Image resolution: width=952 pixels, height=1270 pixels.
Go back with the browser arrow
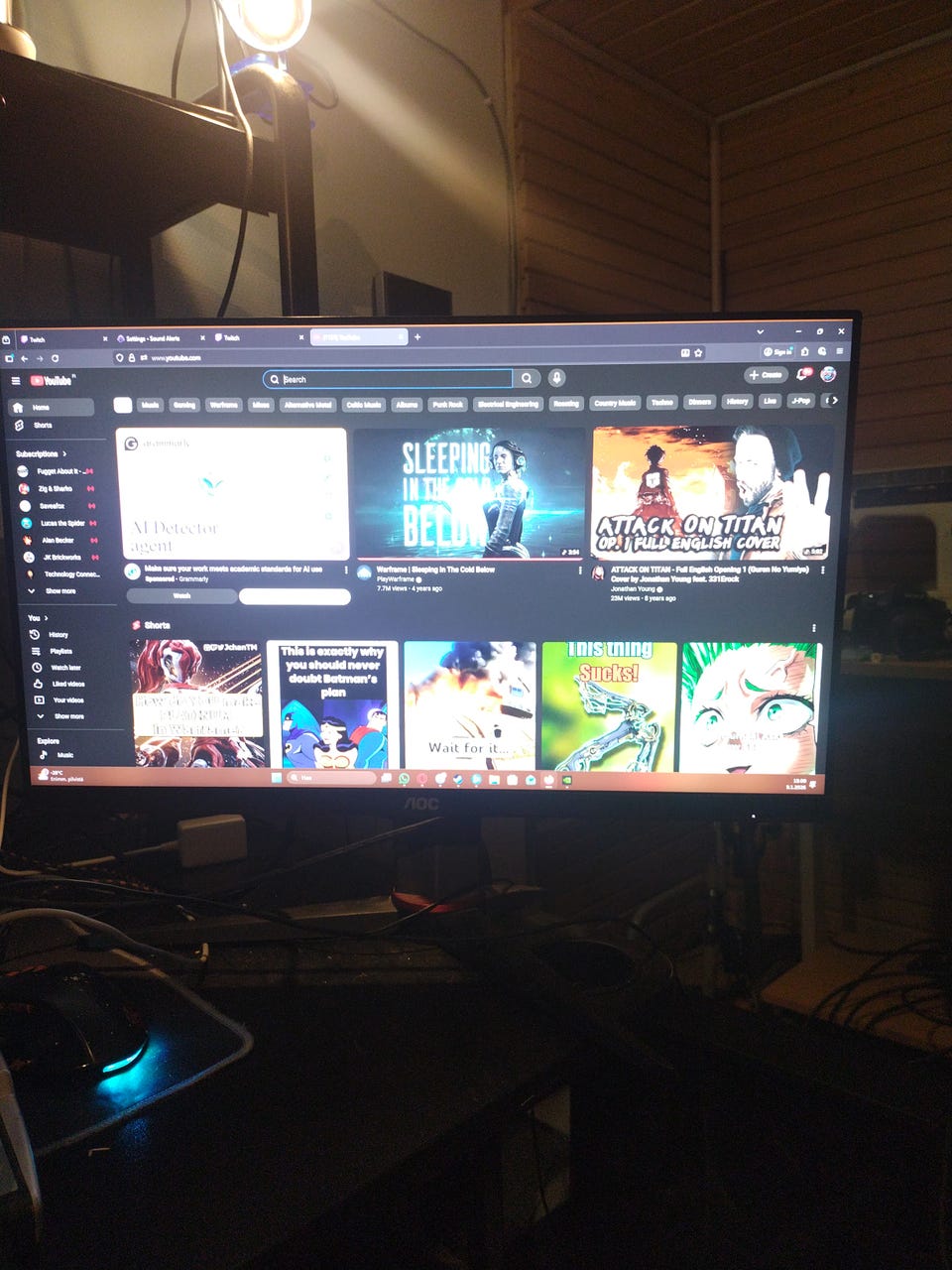coord(25,358)
